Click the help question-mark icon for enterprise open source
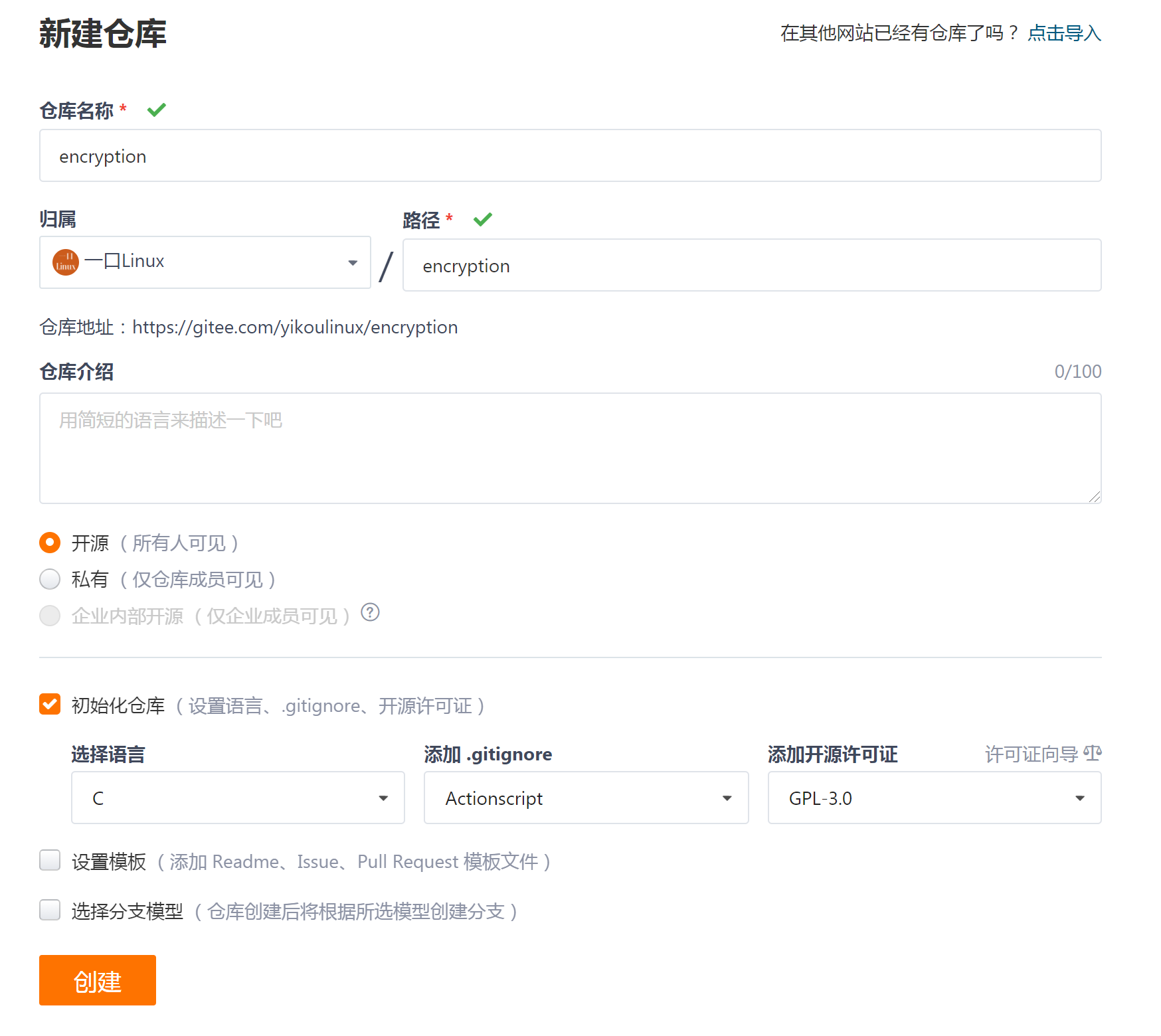Viewport: 1161px width, 1036px height. (x=370, y=612)
